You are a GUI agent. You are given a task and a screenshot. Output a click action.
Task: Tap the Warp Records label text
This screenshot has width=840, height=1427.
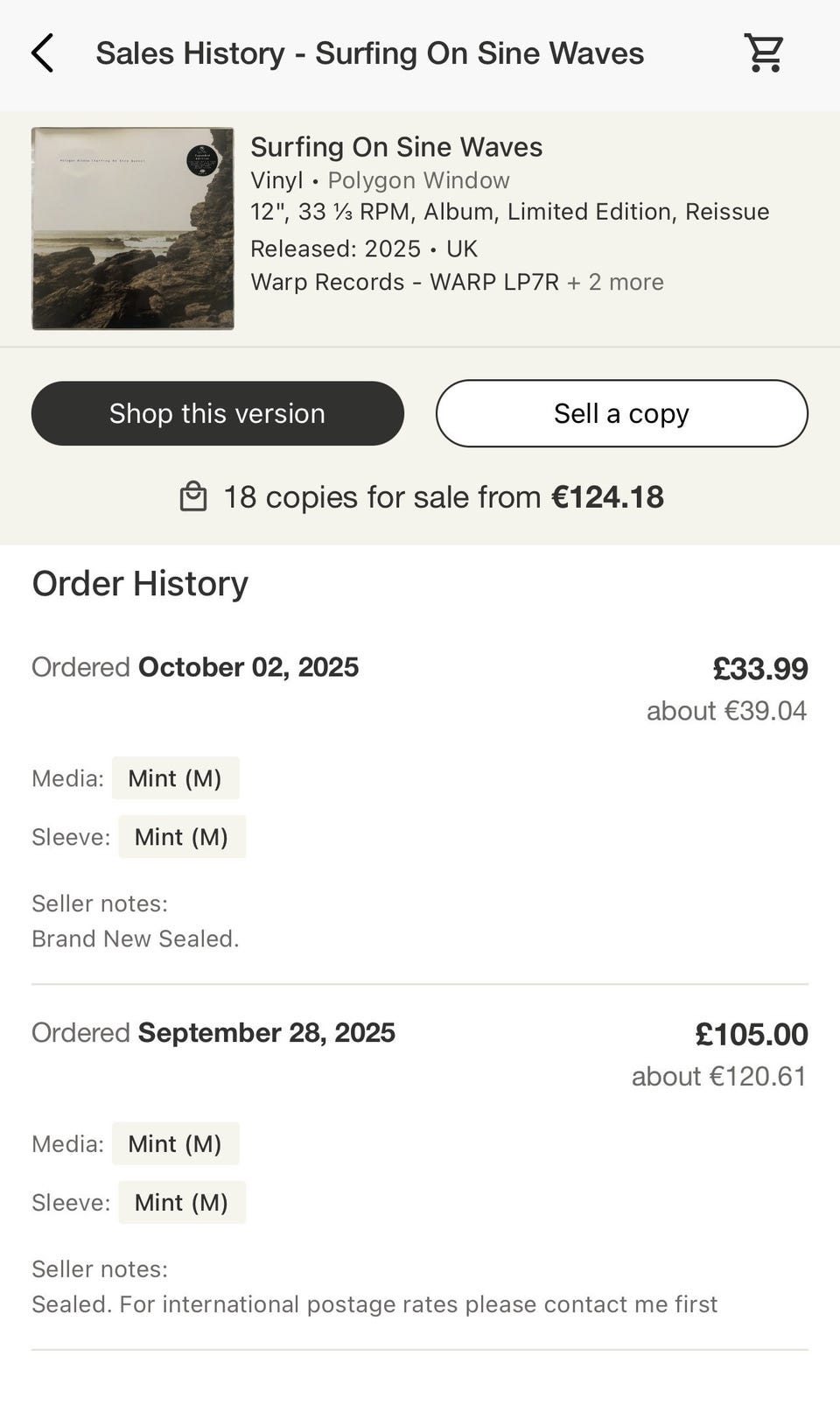[327, 282]
